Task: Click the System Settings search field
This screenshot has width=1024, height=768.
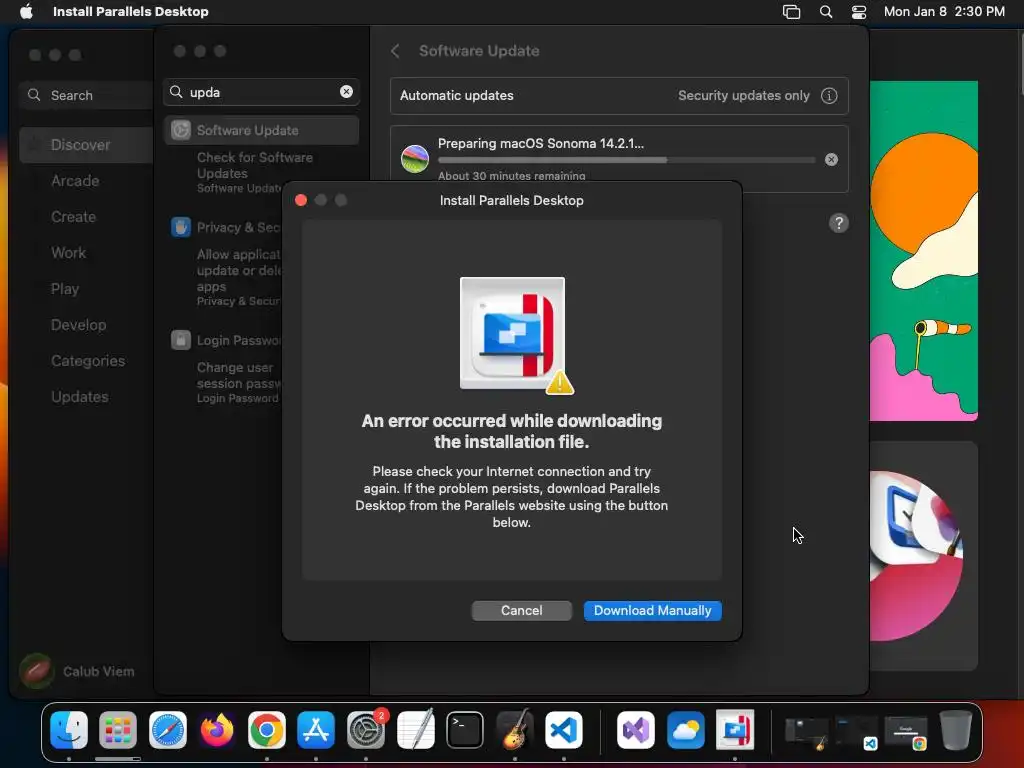Action: (x=261, y=91)
